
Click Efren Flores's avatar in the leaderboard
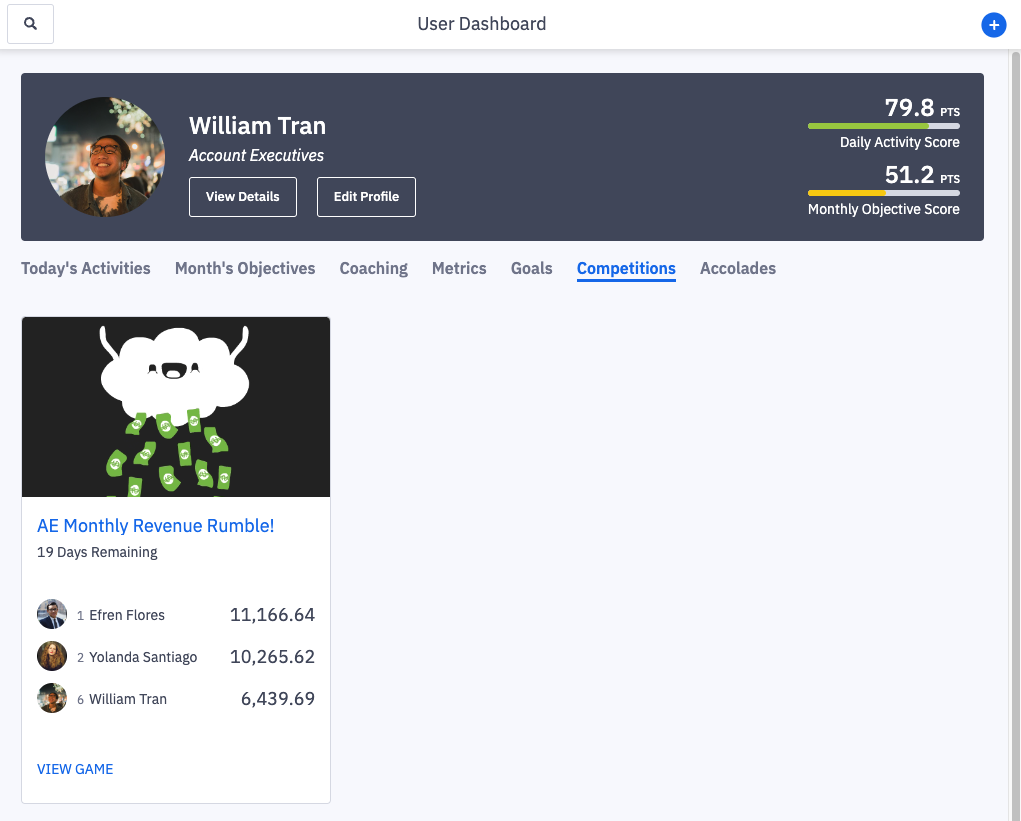point(52,614)
